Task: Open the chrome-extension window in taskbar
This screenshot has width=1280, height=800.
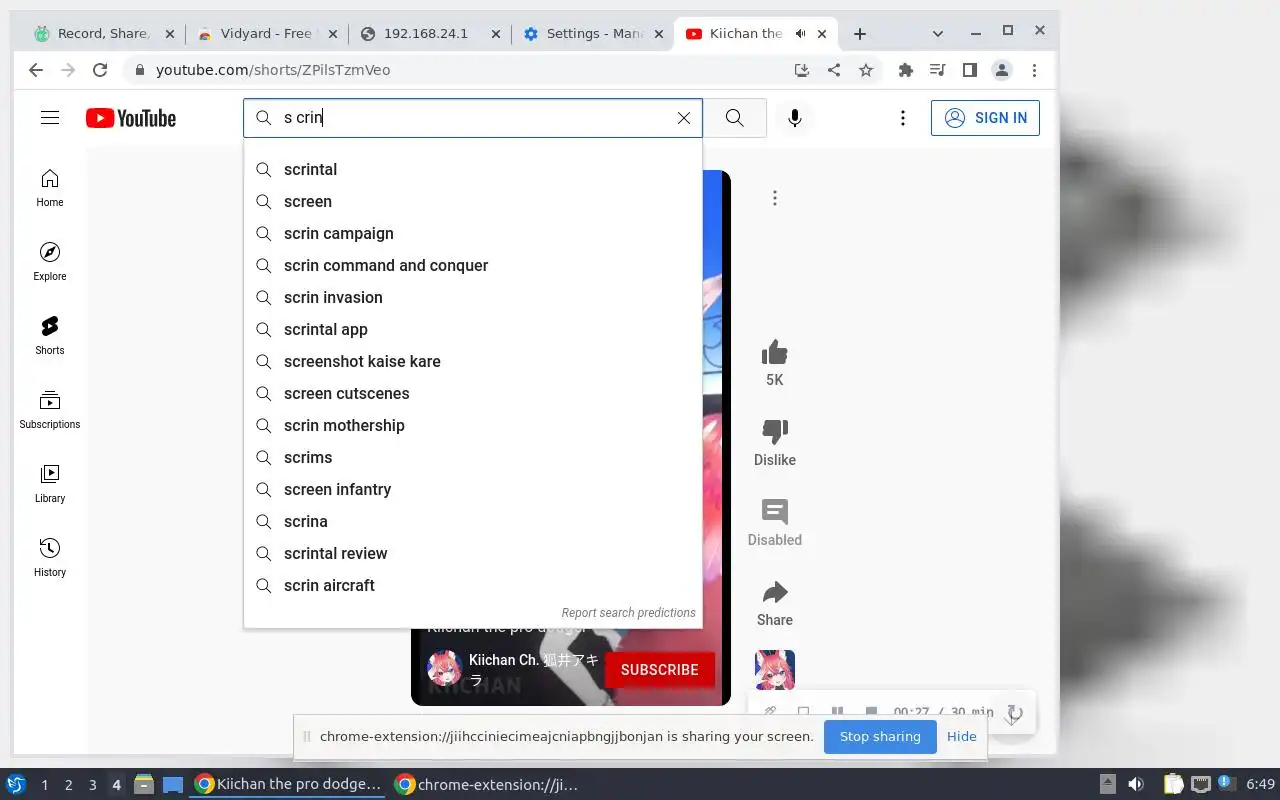Action: pos(487,785)
